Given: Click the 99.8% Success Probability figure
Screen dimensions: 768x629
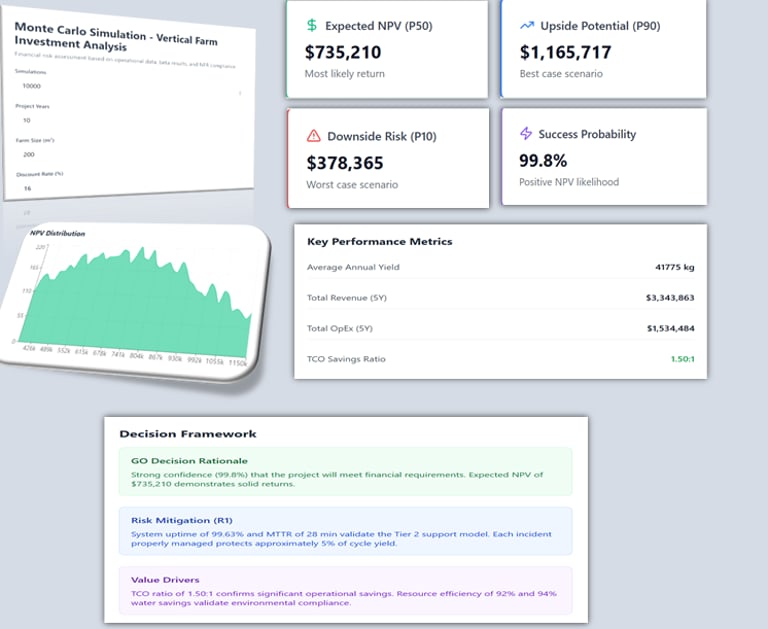Looking at the screenshot, I should tap(543, 161).
